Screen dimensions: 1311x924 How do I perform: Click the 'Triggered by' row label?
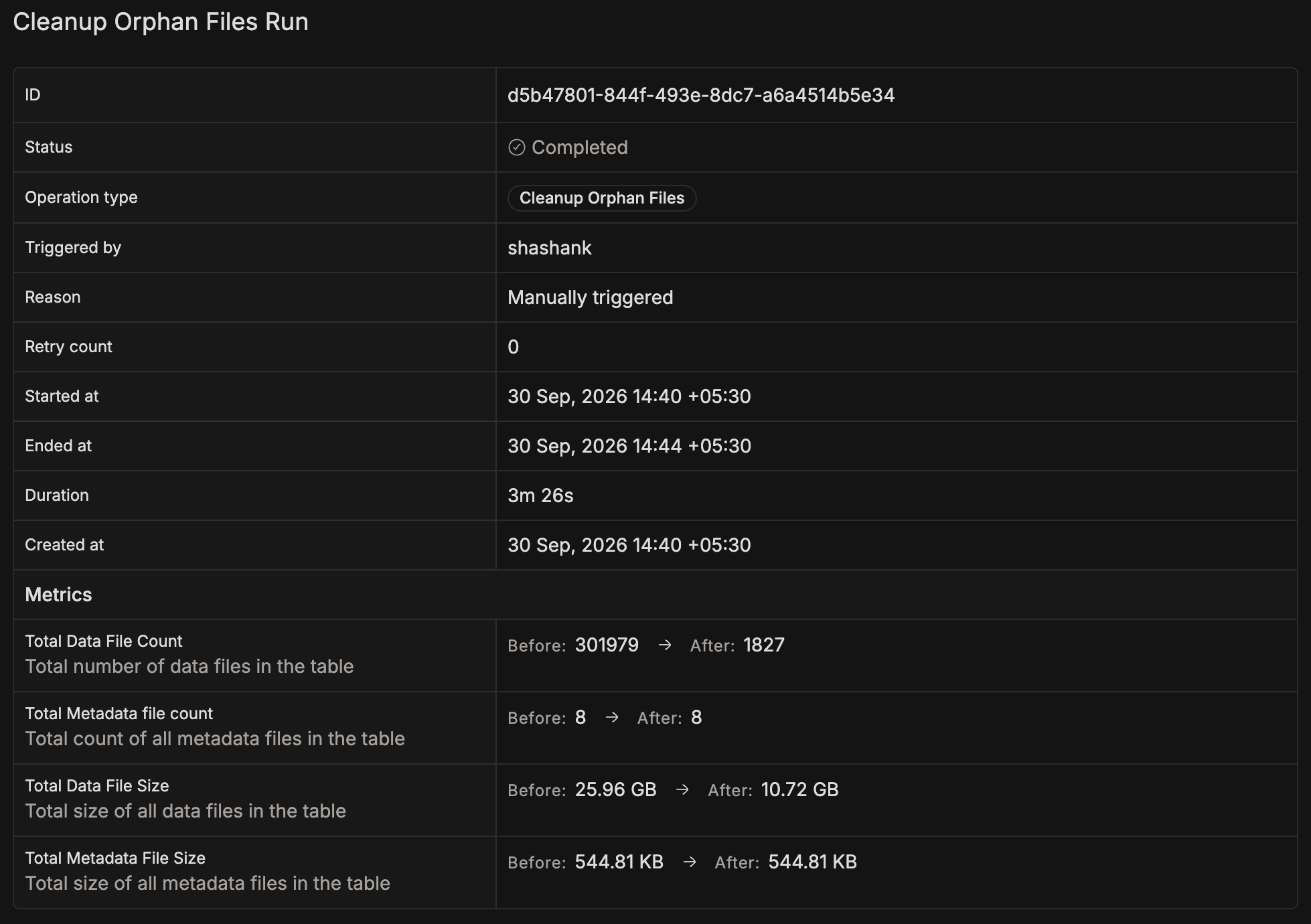tap(73, 248)
